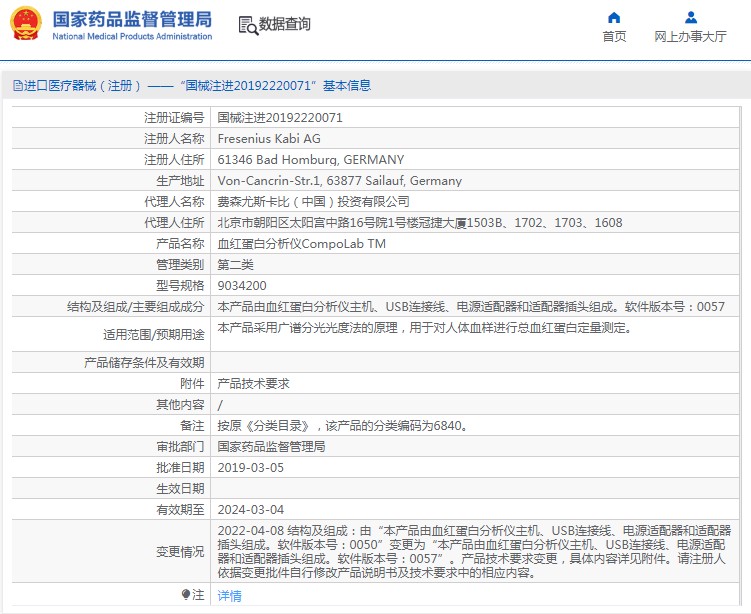
Task: Click the 适用范围/预期用途 label
Action: click(x=154, y=335)
